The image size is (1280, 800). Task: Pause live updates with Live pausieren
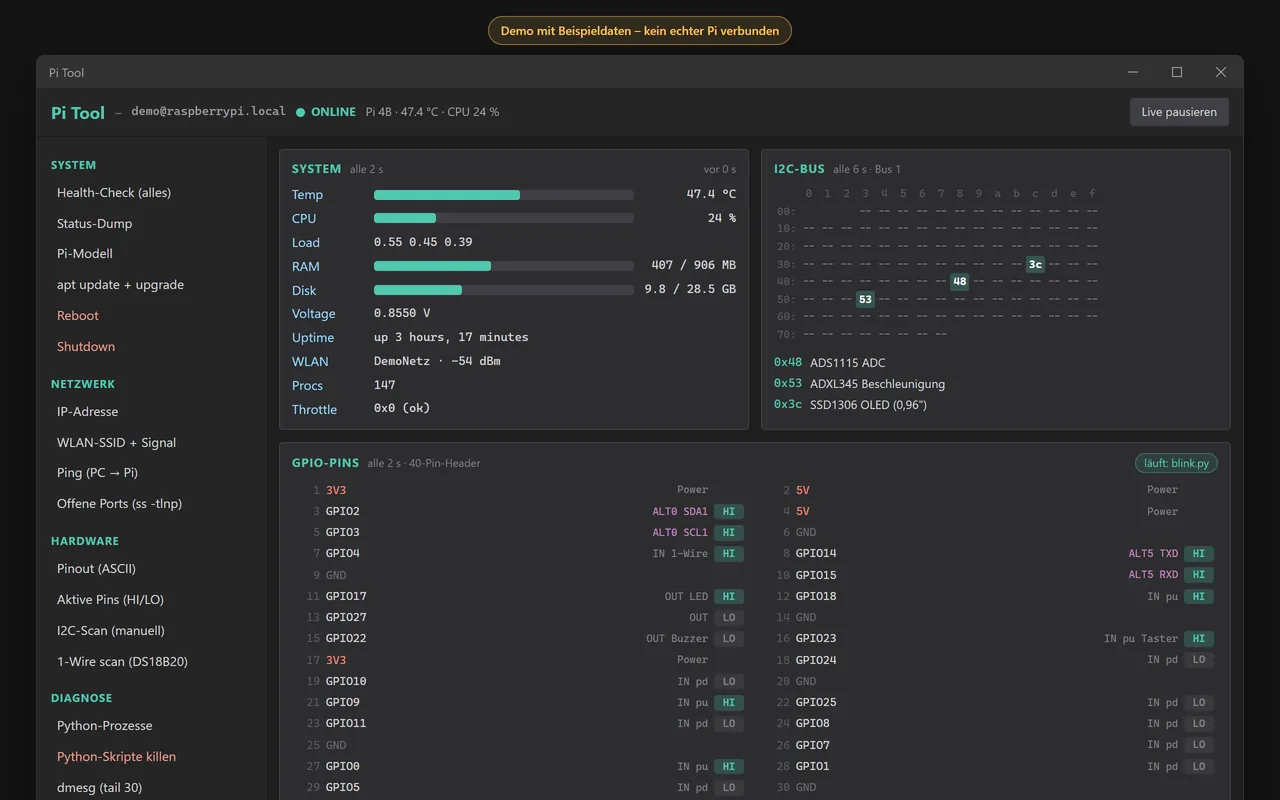[1179, 112]
